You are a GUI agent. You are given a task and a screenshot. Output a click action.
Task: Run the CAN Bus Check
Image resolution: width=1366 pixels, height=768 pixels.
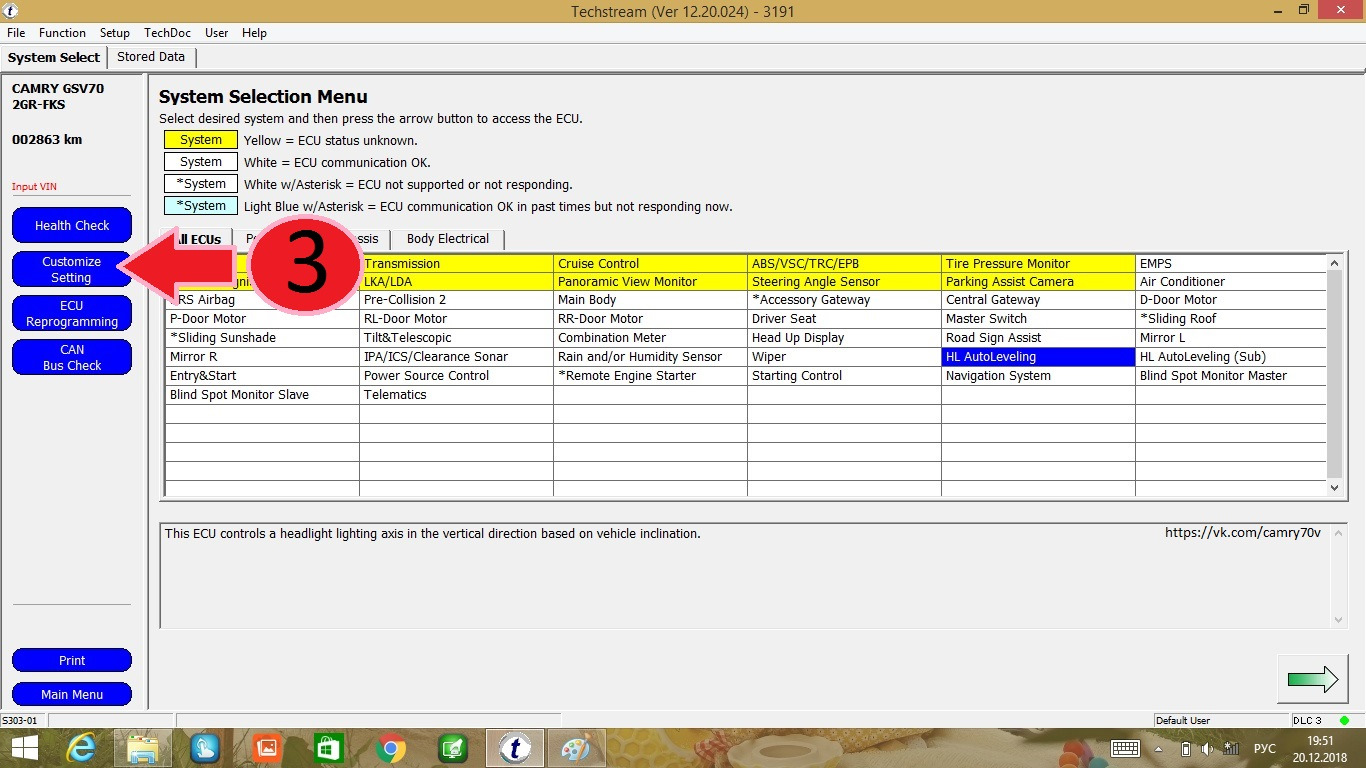[72, 357]
